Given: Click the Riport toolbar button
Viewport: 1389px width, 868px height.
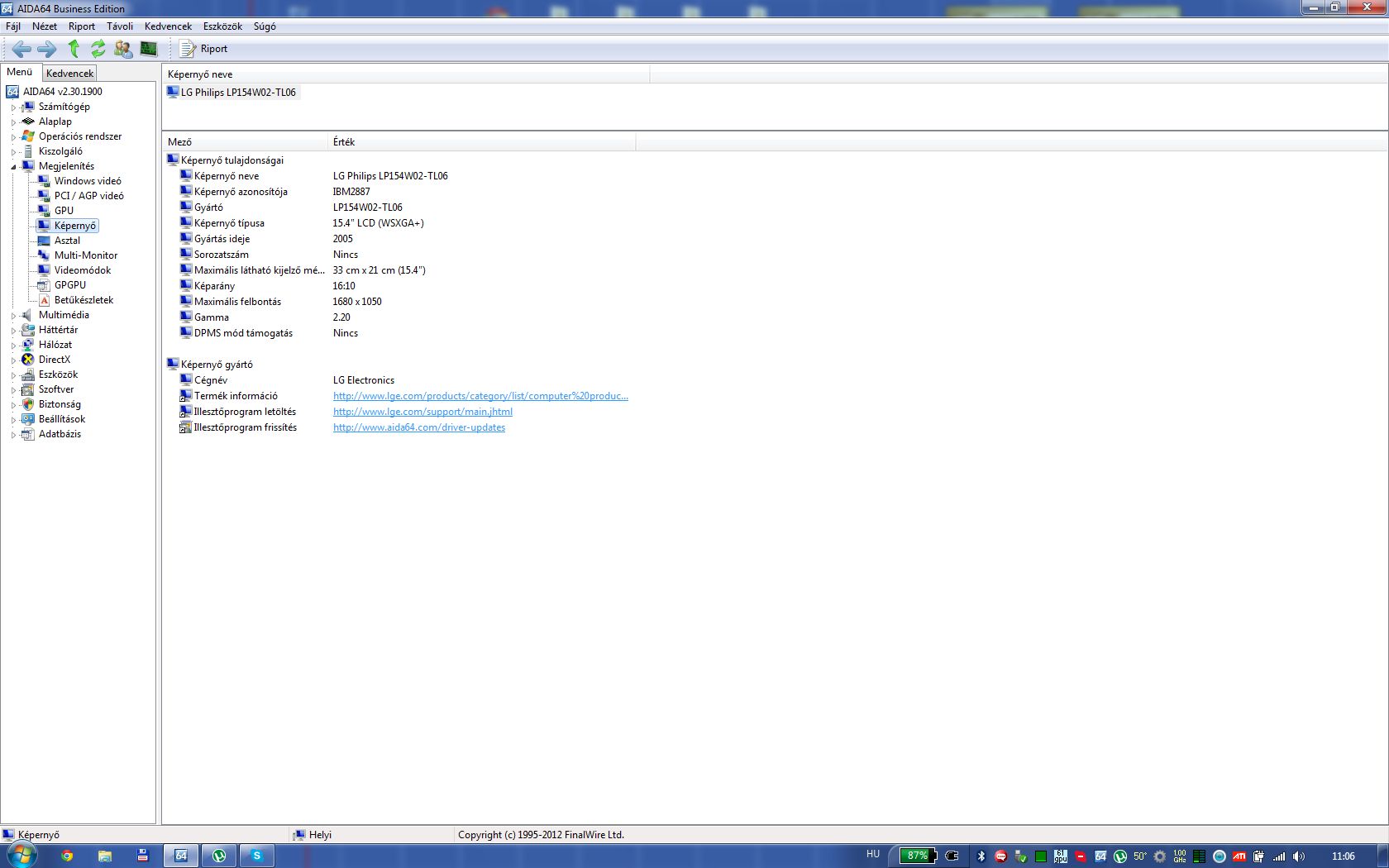Looking at the screenshot, I should point(204,49).
